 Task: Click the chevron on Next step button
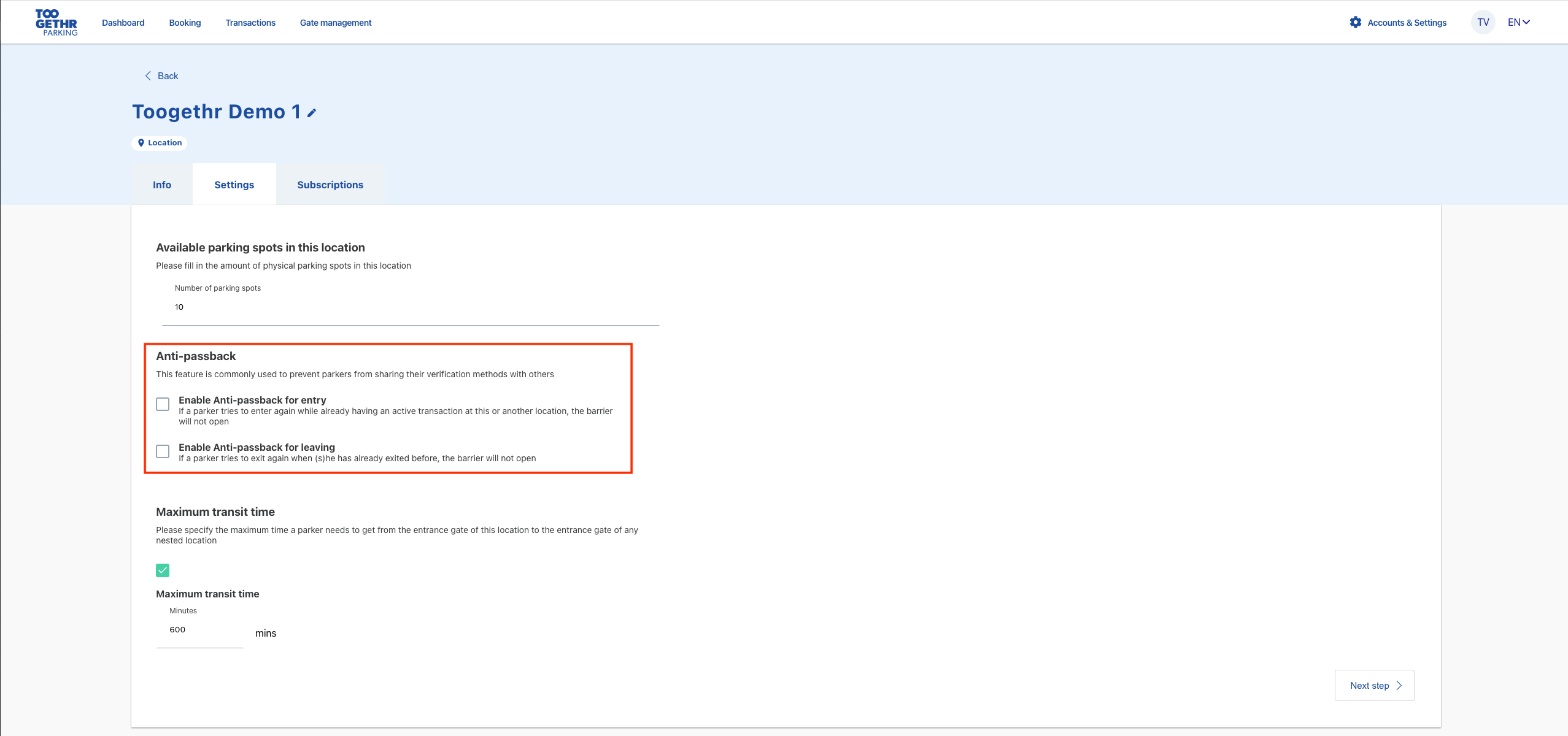coord(1399,686)
